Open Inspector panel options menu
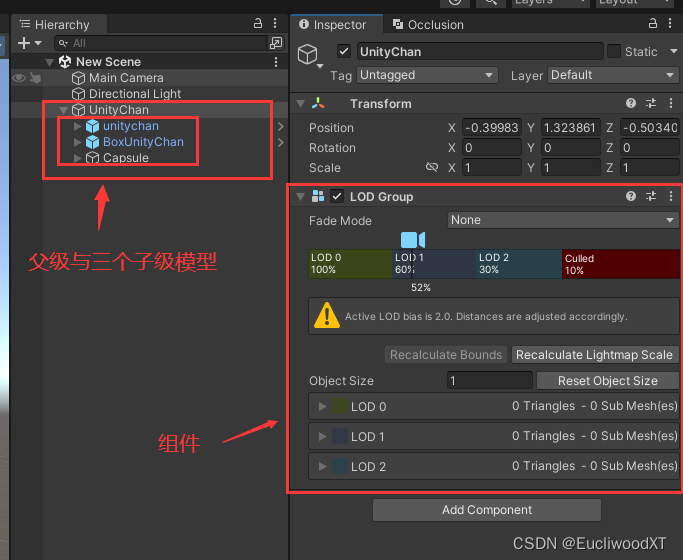 [x=670, y=23]
